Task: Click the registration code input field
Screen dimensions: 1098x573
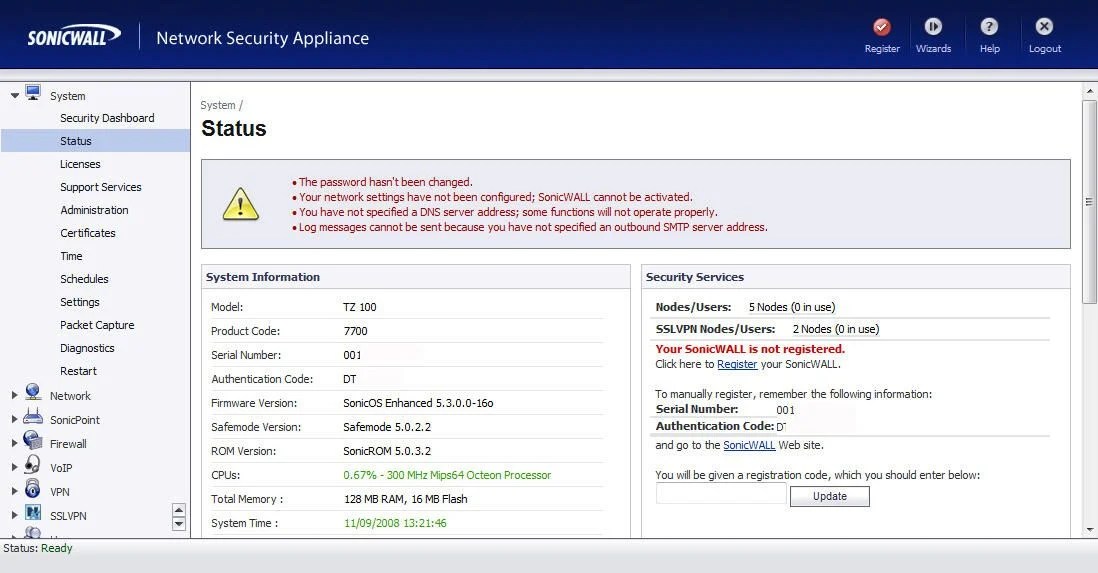Action: pos(721,494)
